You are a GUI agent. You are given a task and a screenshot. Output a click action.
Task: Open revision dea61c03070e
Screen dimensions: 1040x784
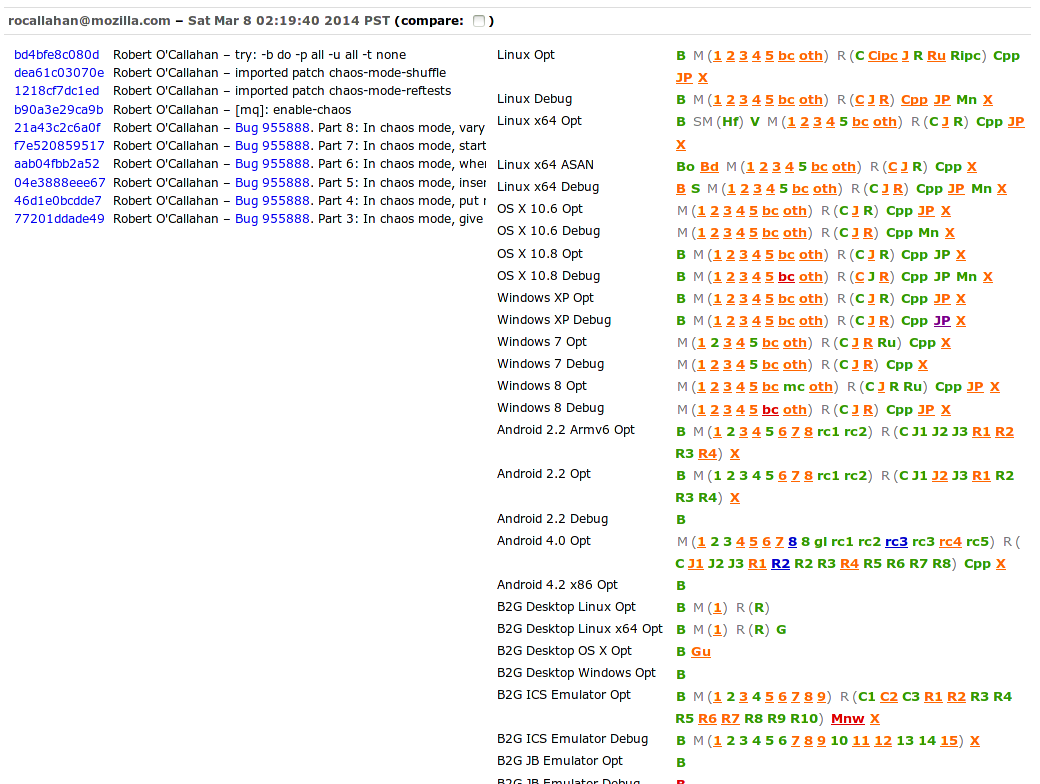tap(59, 73)
